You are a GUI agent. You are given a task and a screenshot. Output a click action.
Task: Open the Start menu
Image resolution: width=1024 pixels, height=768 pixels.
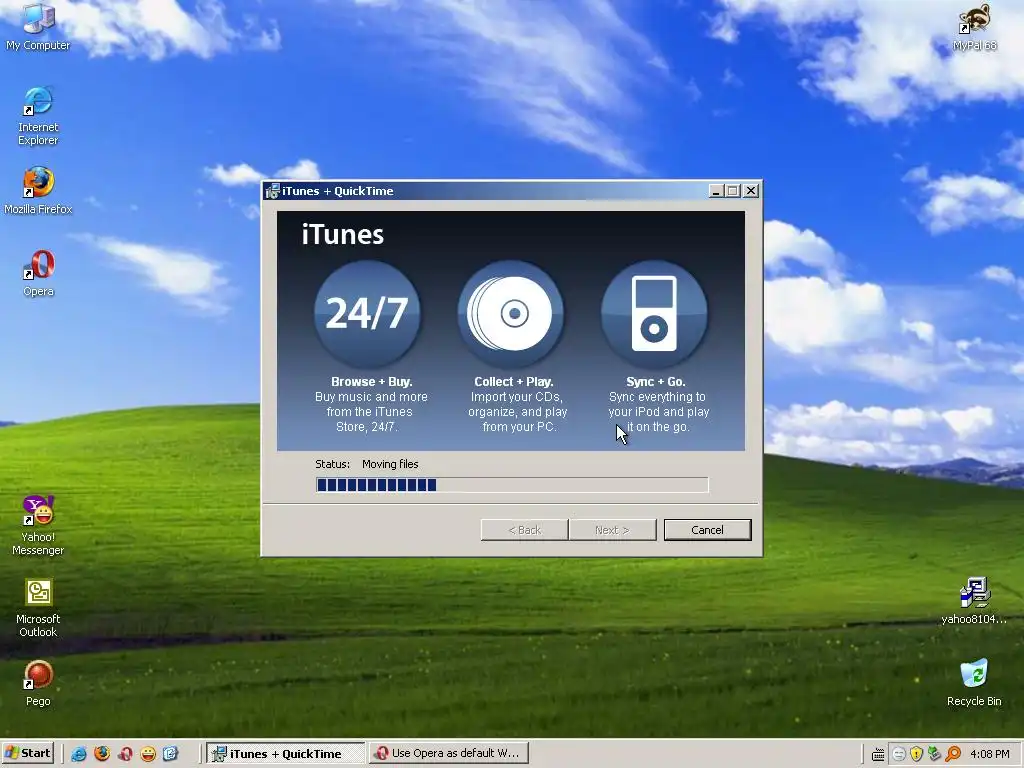point(29,753)
